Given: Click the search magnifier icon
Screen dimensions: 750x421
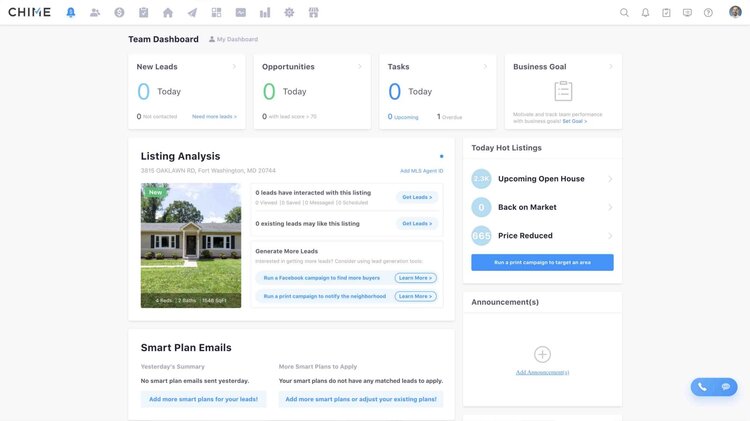Looking at the screenshot, I should coord(624,12).
